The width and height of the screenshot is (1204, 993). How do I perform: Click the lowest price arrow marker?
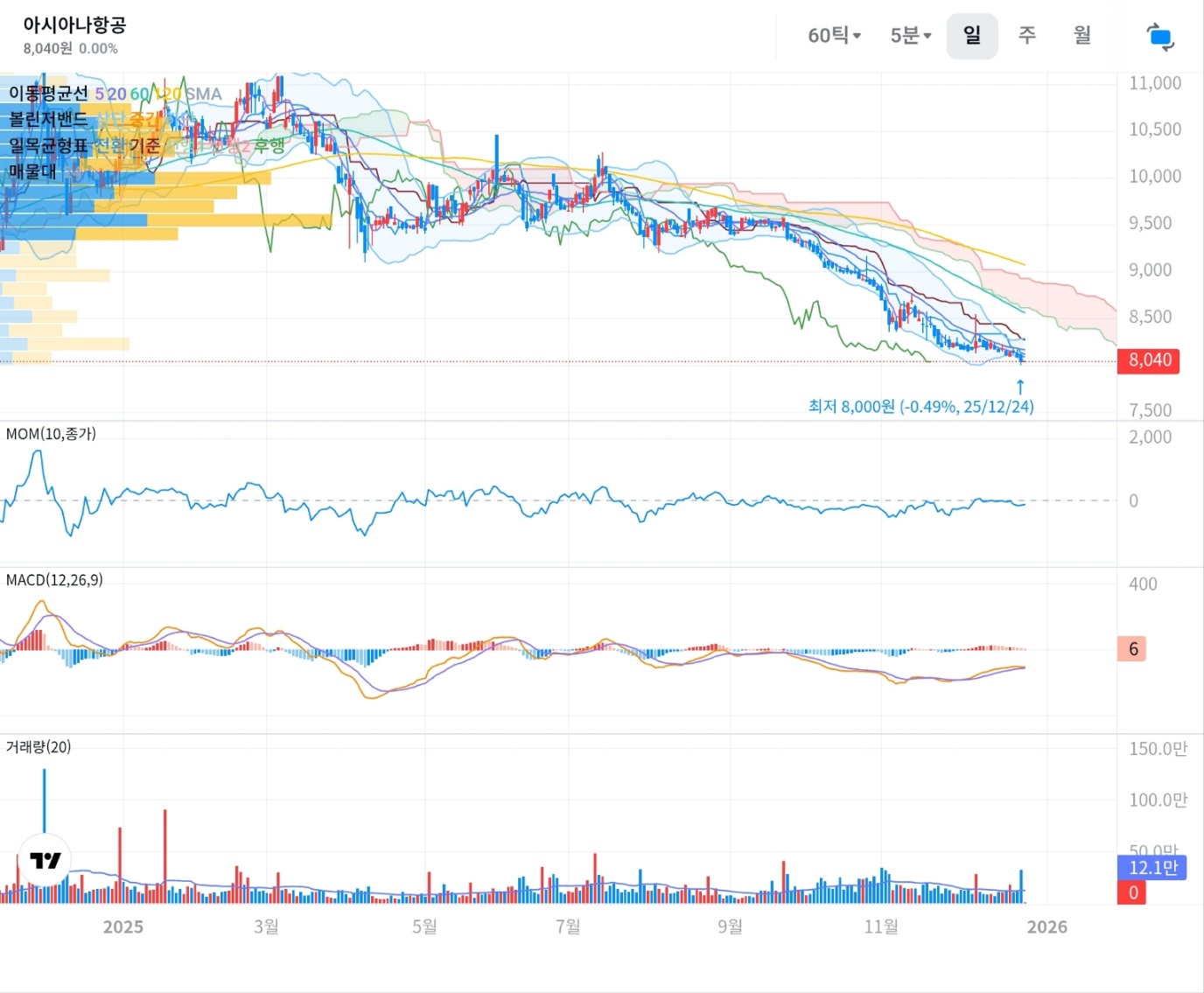click(1019, 386)
